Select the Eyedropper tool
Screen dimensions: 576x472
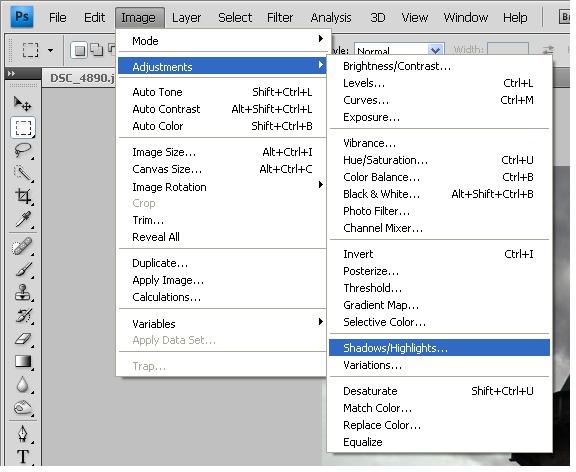click(x=23, y=219)
